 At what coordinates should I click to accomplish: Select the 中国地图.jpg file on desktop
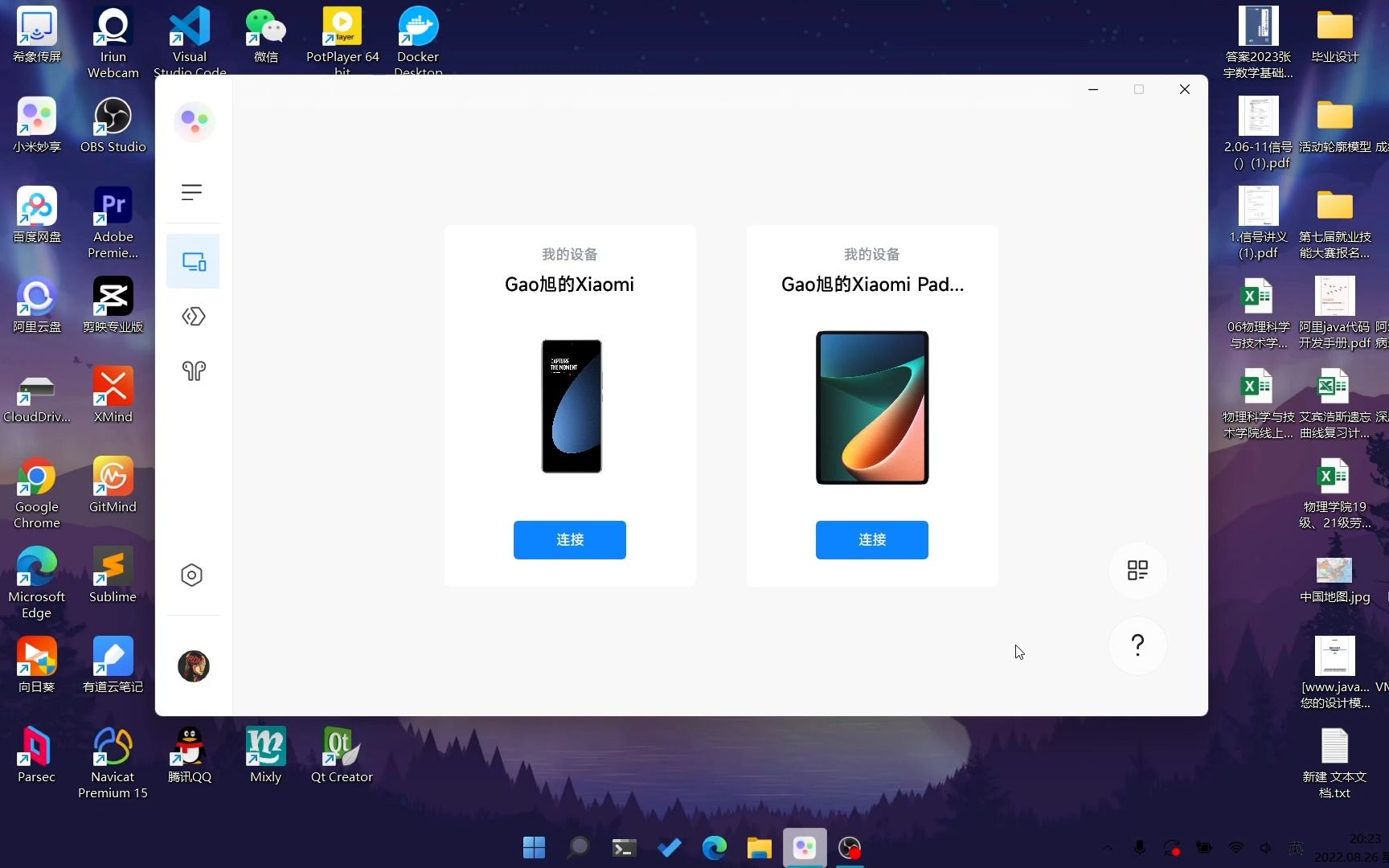click(1334, 580)
